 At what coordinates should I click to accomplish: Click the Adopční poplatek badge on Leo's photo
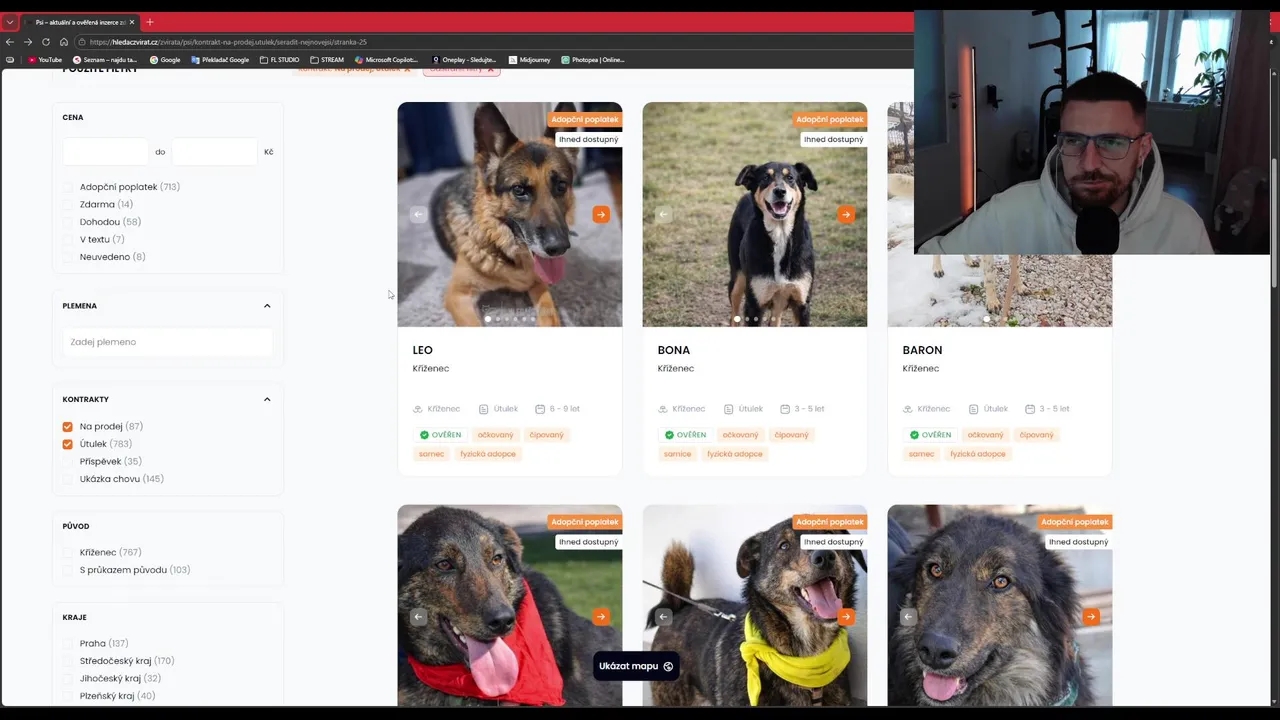click(585, 119)
